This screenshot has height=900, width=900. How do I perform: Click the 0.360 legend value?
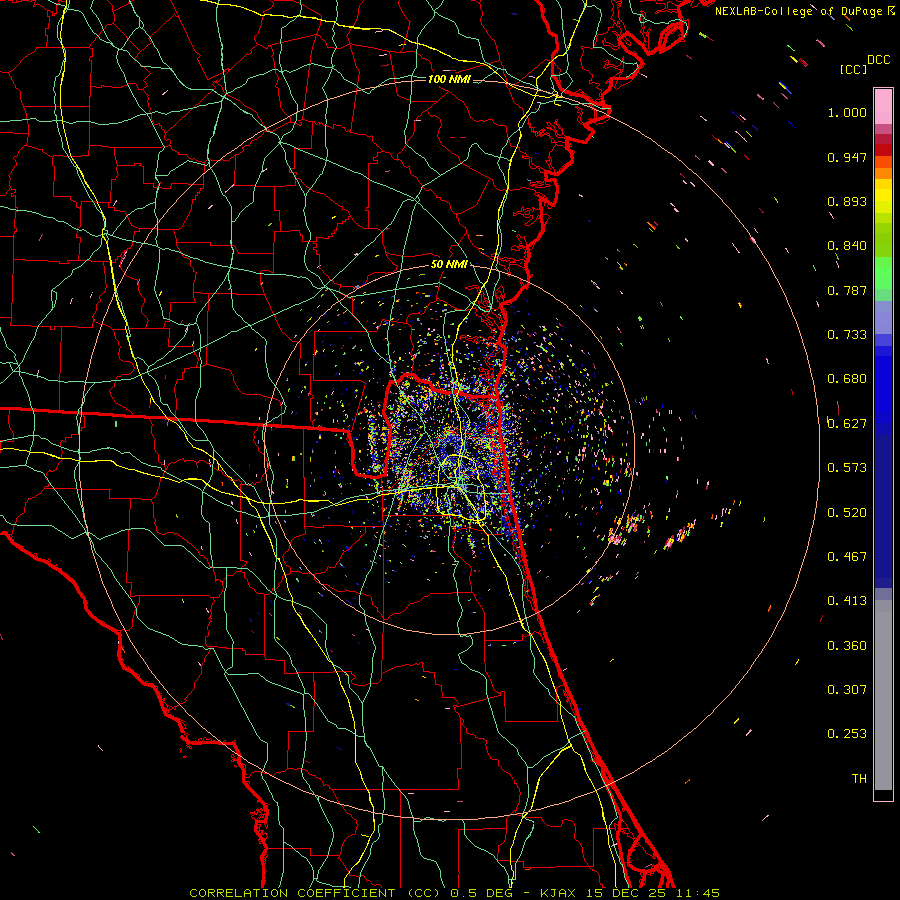847,646
